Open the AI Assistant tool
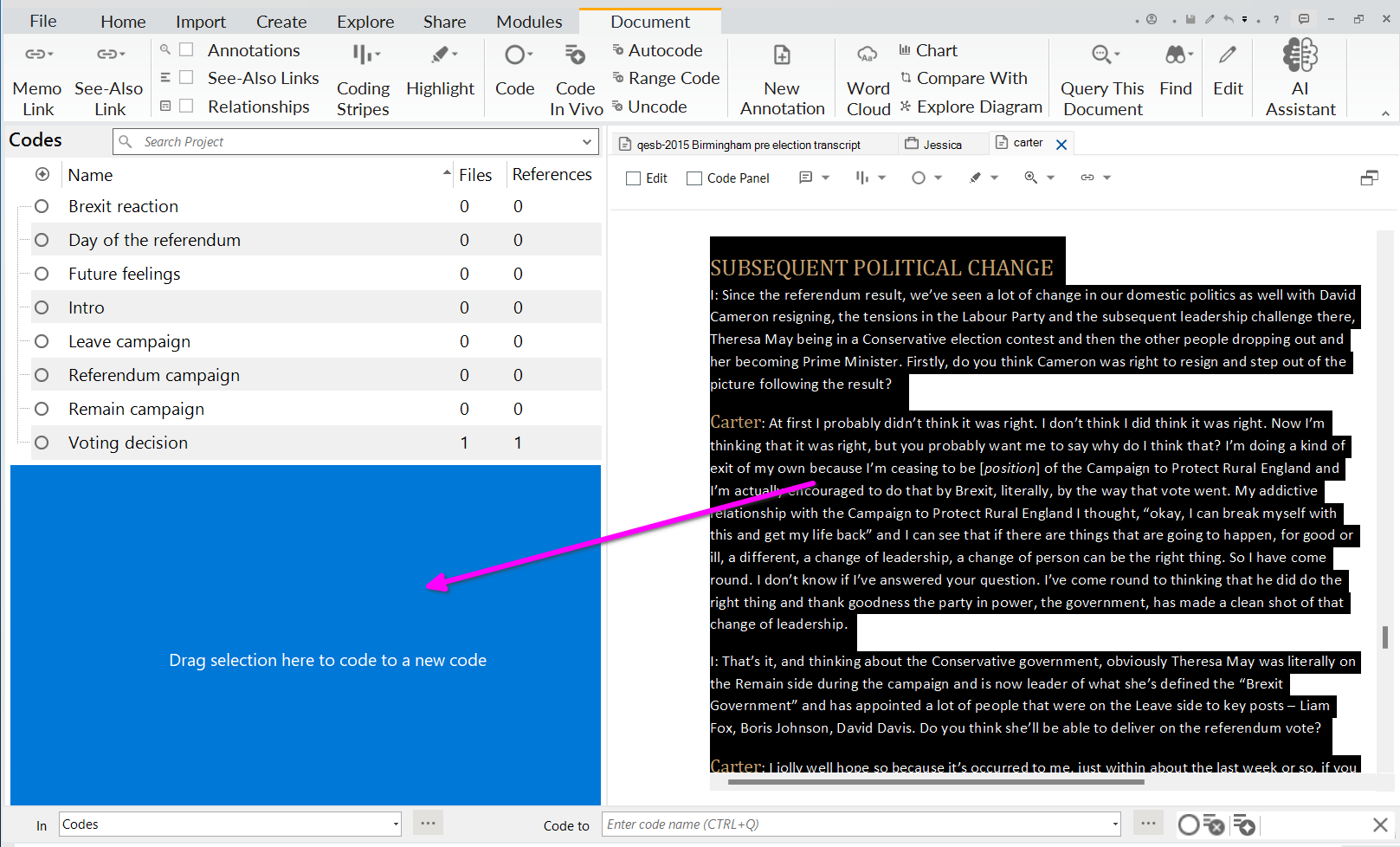The width and height of the screenshot is (1400, 847). coord(1300,57)
